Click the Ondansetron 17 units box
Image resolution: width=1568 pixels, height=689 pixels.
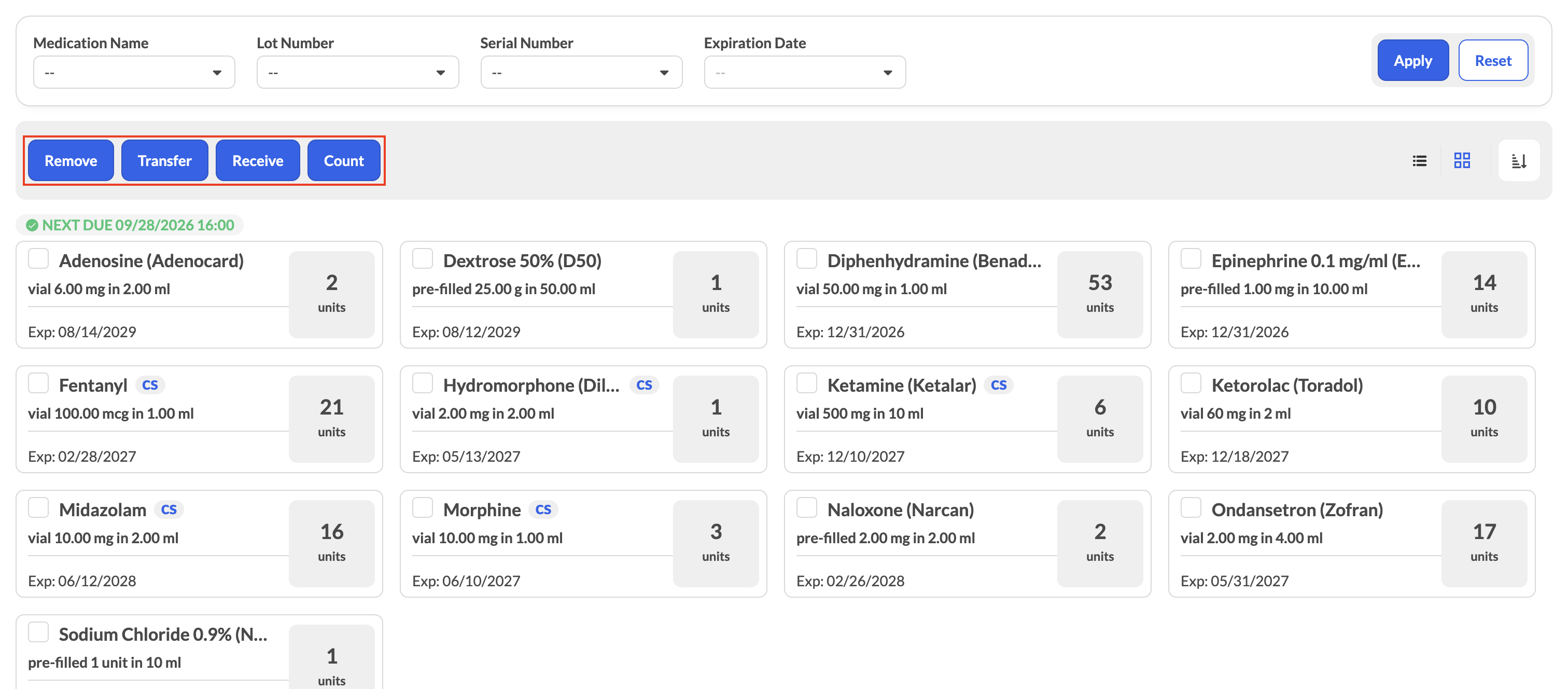pyautogui.click(x=1484, y=543)
